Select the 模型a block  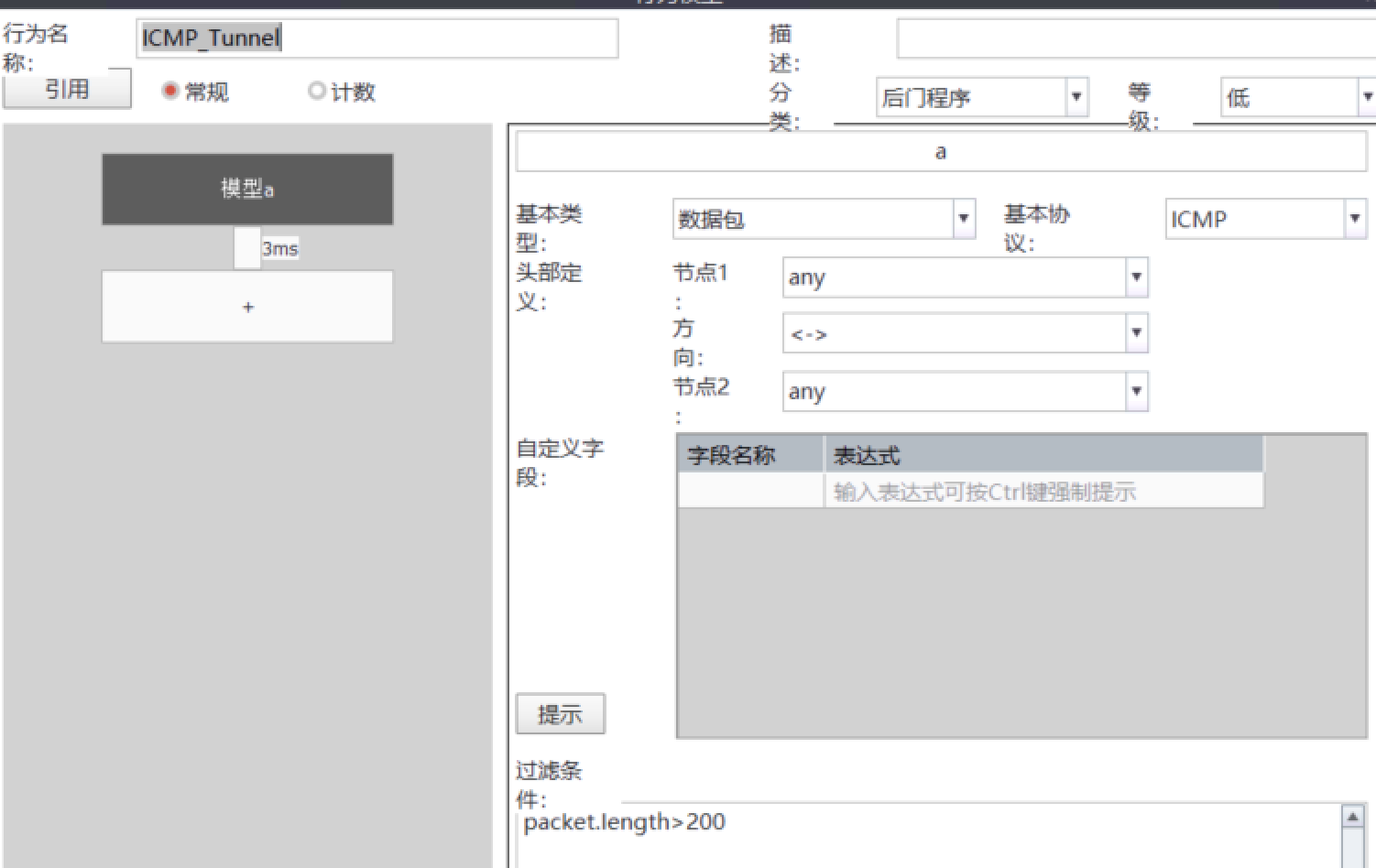(247, 189)
